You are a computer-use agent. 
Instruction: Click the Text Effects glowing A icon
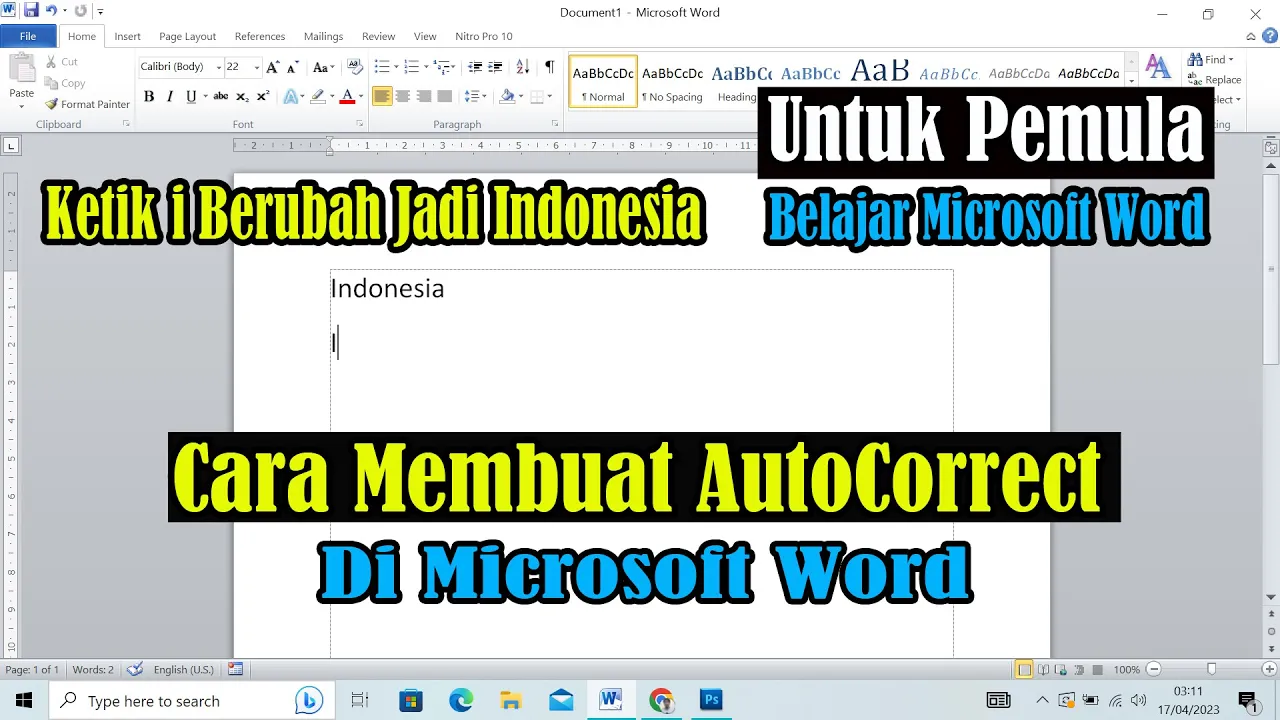[291, 96]
